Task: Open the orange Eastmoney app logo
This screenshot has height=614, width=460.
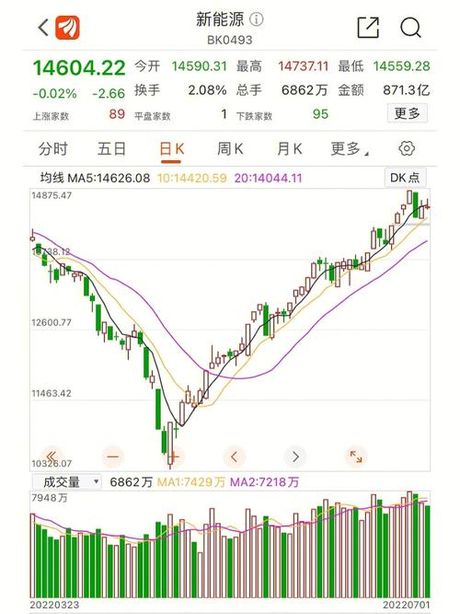Action: [67, 27]
